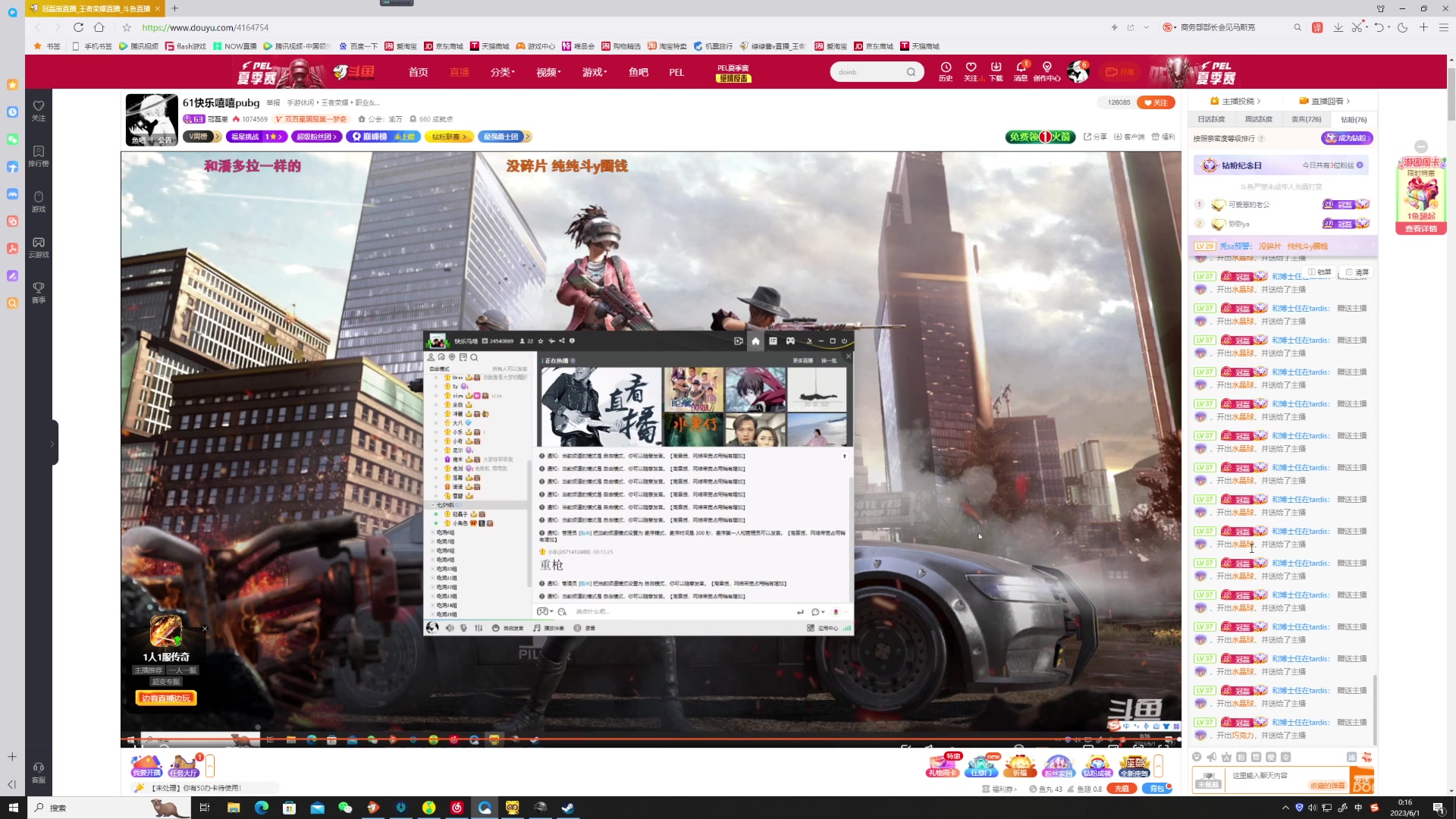The width and height of the screenshot is (1456, 819).
Task: Expand the 视频 video dropdown
Action: (548, 72)
